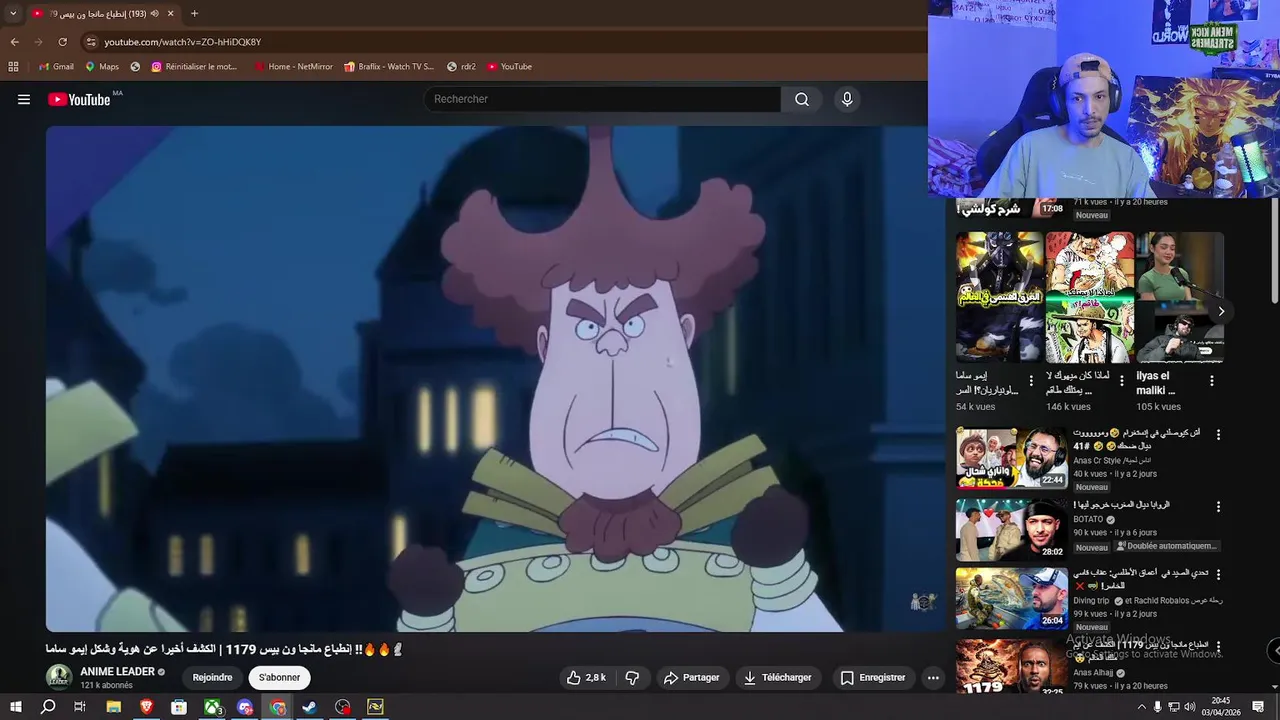This screenshot has width=1280, height=720.
Task: Show hidden system tray icons
Action: 1141,707
